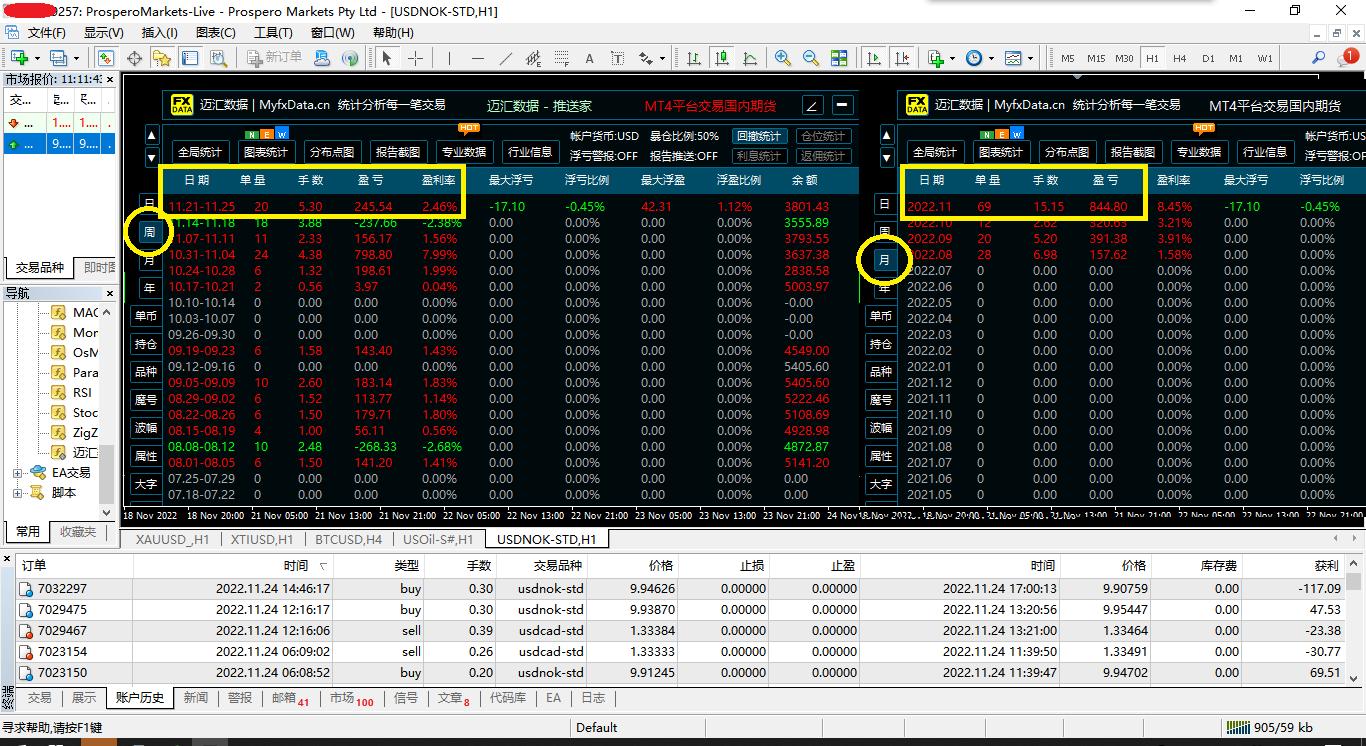Switch to M30 timeframe
Screen dimensions: 1366x746
pos(1125,58)
